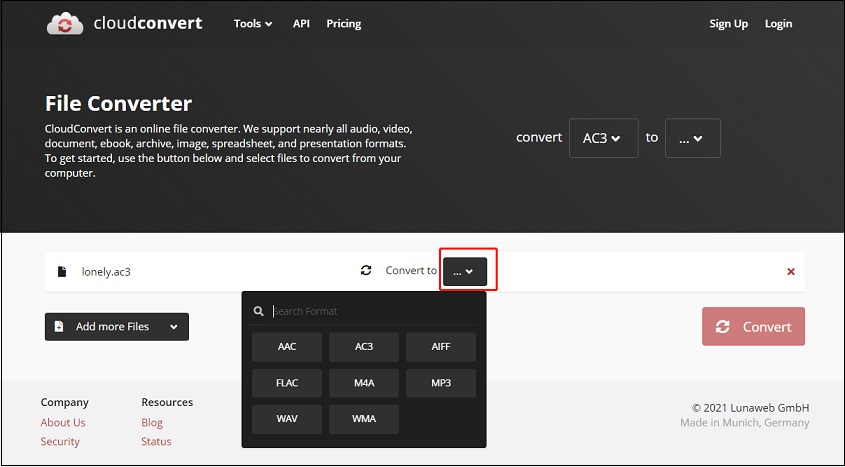Open the Security link
The width and height of the screenshot is (845, 467).
click(60, 441)
